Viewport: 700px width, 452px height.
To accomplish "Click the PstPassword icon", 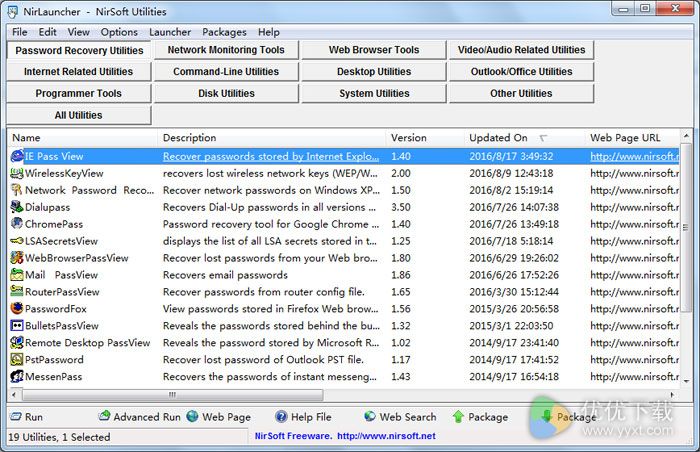I will tap(17, 360).
